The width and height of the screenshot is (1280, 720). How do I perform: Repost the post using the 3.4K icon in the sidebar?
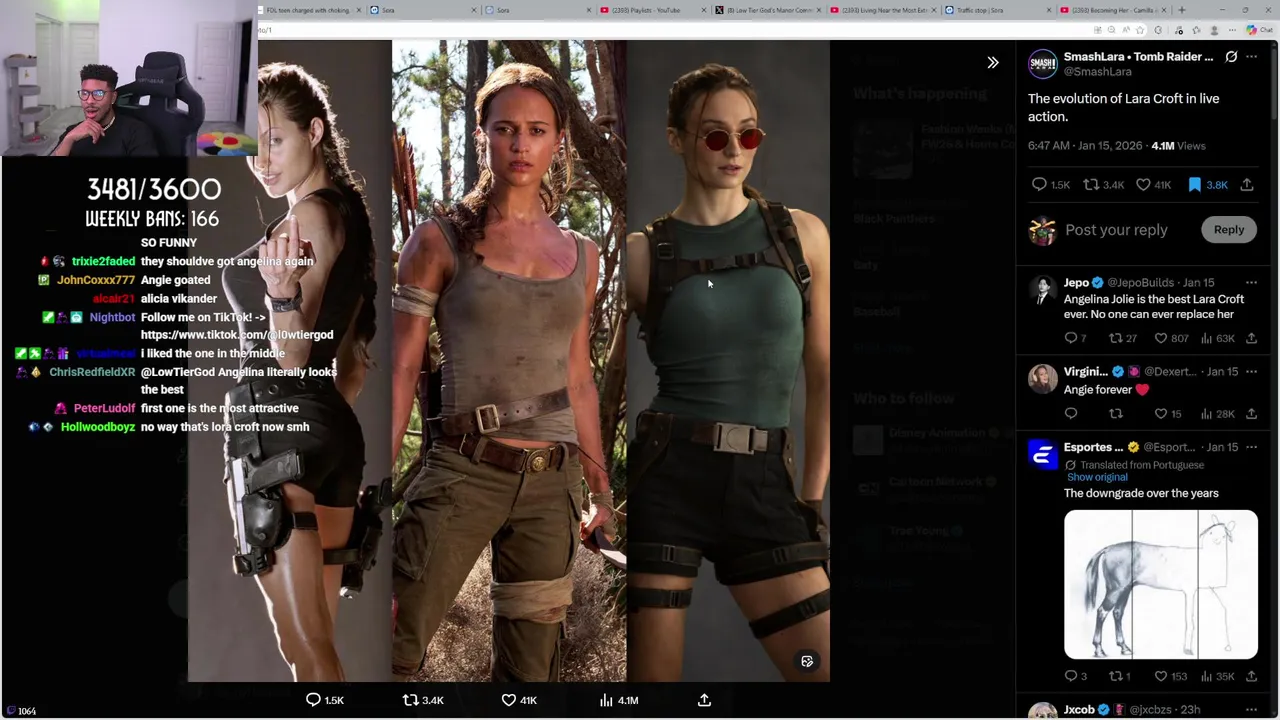point(1104,185)
